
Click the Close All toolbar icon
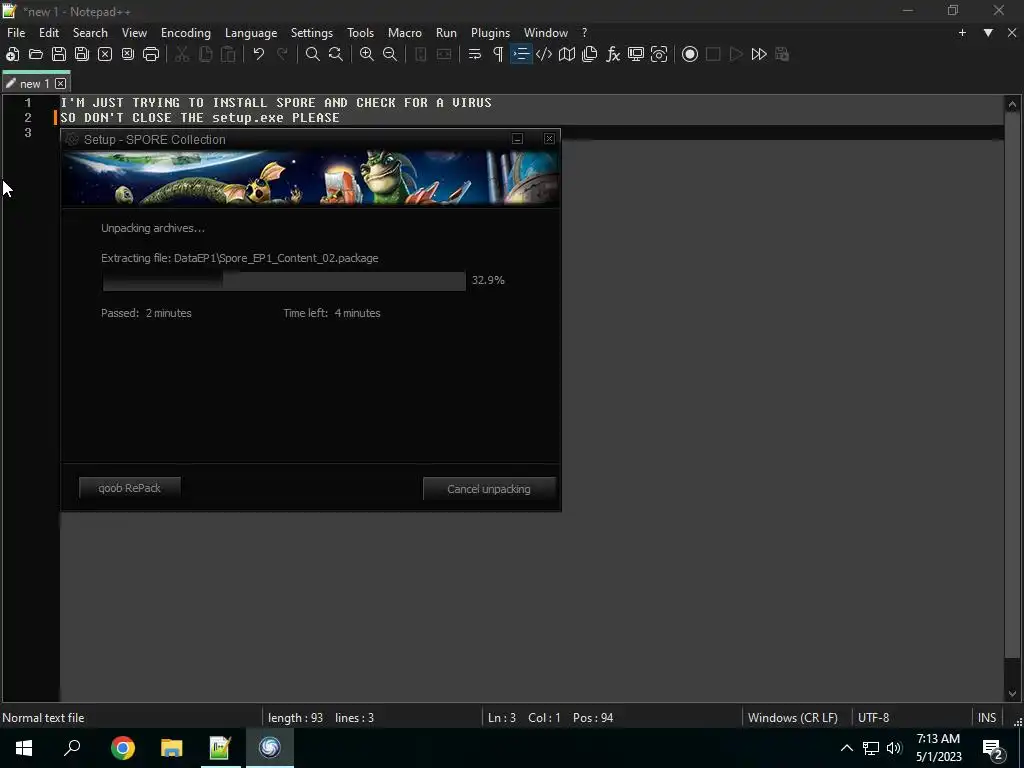pos(128,54)
